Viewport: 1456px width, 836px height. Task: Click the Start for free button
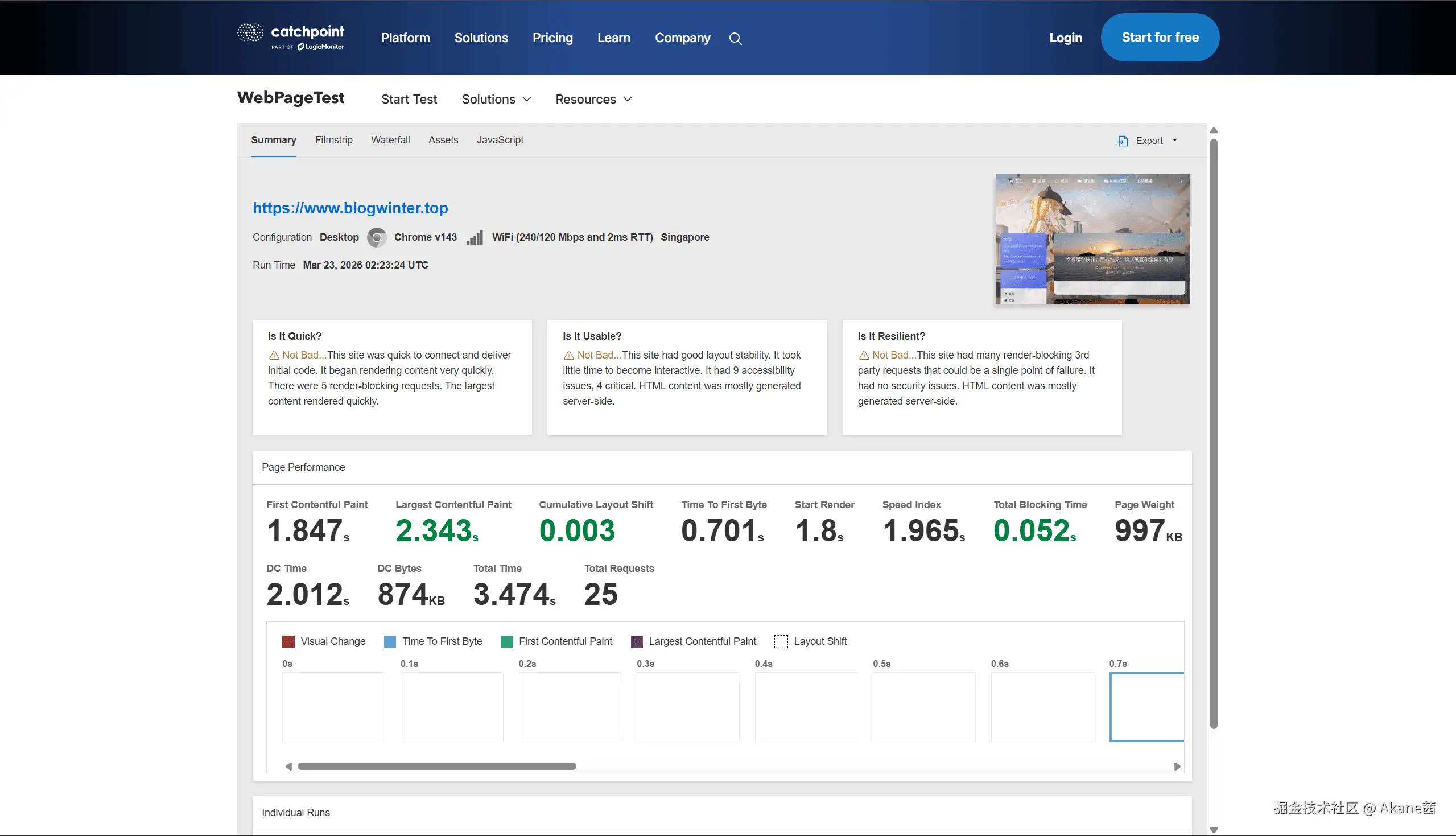pos(1160,38)
